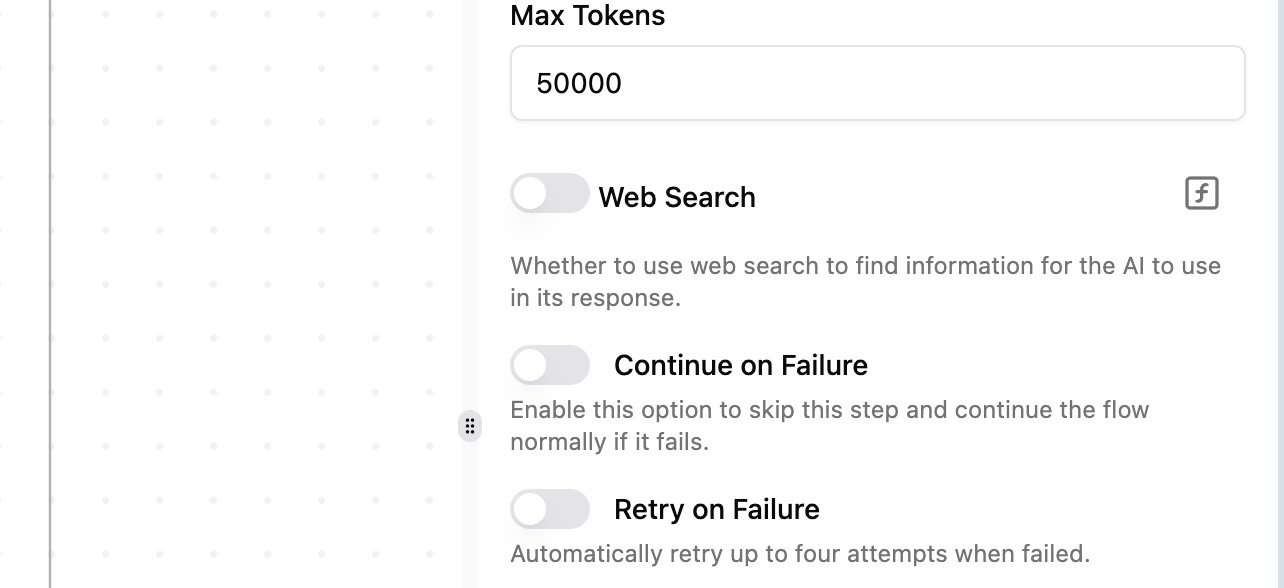This screenshot has height=588, width=1284.
Task: Click the 'retry up to four attempts' description
Action: pos(799,553)
